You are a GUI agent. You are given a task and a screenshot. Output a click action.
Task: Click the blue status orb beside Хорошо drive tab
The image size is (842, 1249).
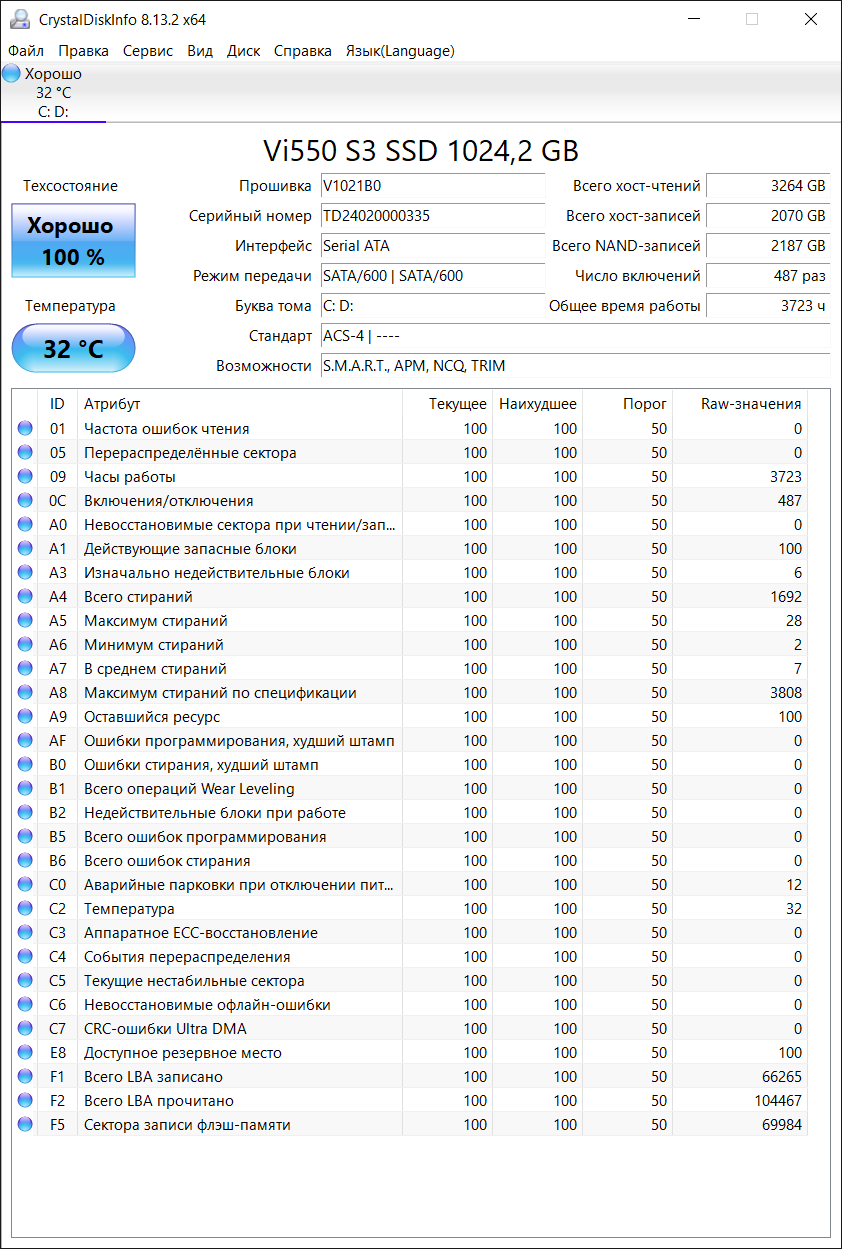click(x=12, y=73)
